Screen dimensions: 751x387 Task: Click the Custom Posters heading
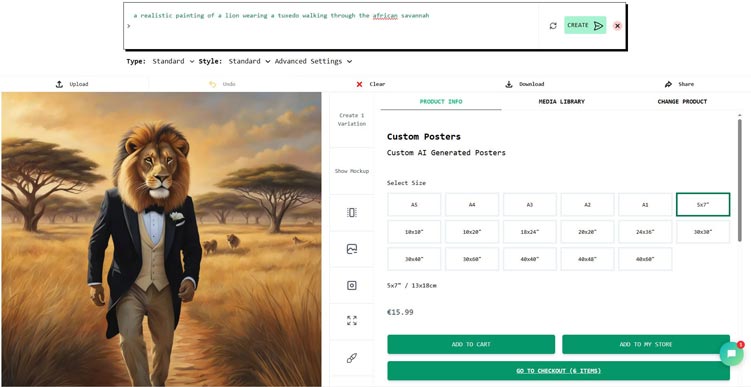pyautogui.click(x=424, y=137)
